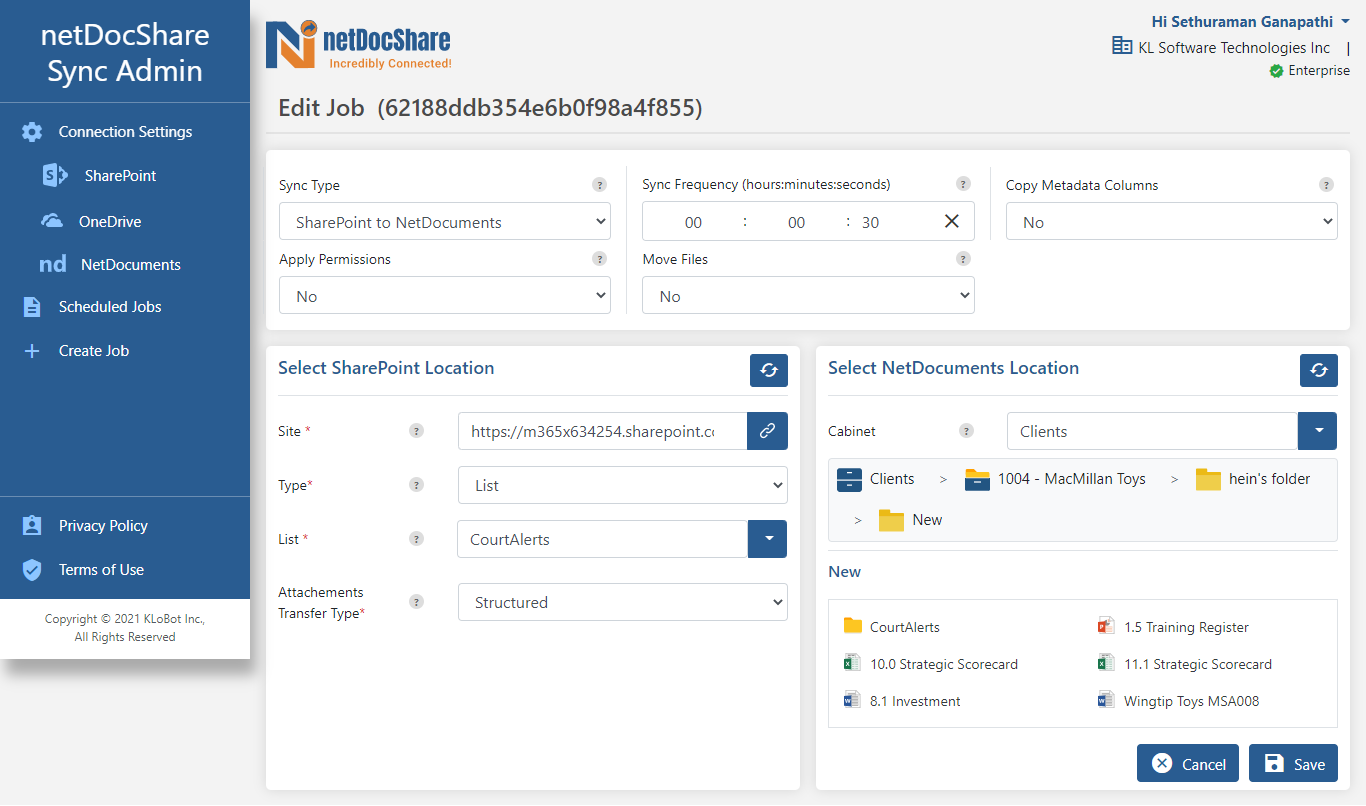Open the user menu Hi Sethuraman Ganapathi
The width and height of the screenshot is (1366, 806).
(x=1250, y=21)
